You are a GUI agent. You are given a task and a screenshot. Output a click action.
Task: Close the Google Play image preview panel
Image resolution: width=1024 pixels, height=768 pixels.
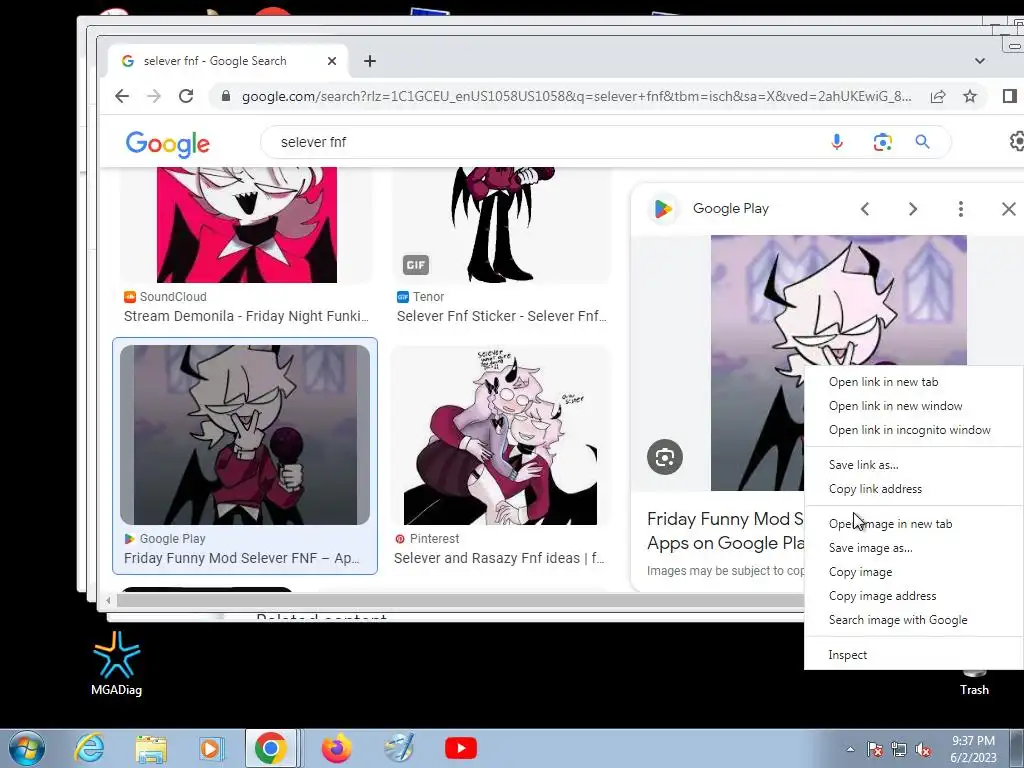1008,209
